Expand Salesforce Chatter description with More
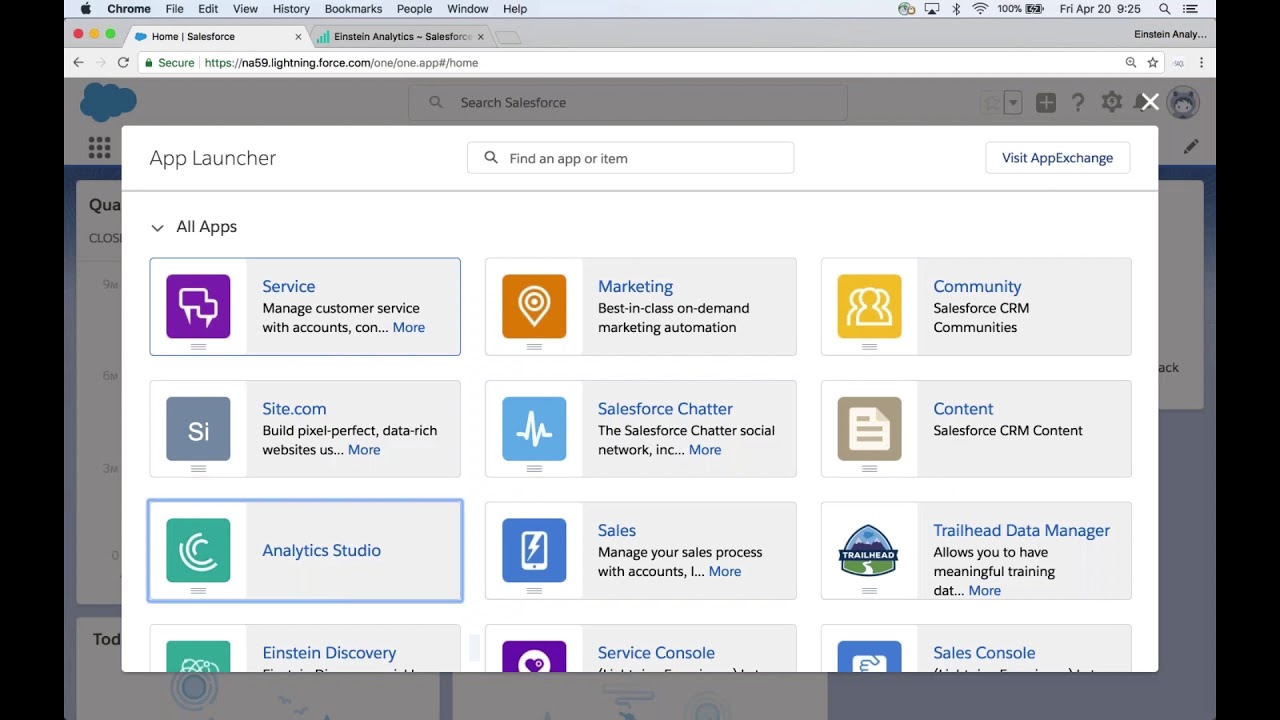This screenshot has height=720, width=1280. [705, 449]
